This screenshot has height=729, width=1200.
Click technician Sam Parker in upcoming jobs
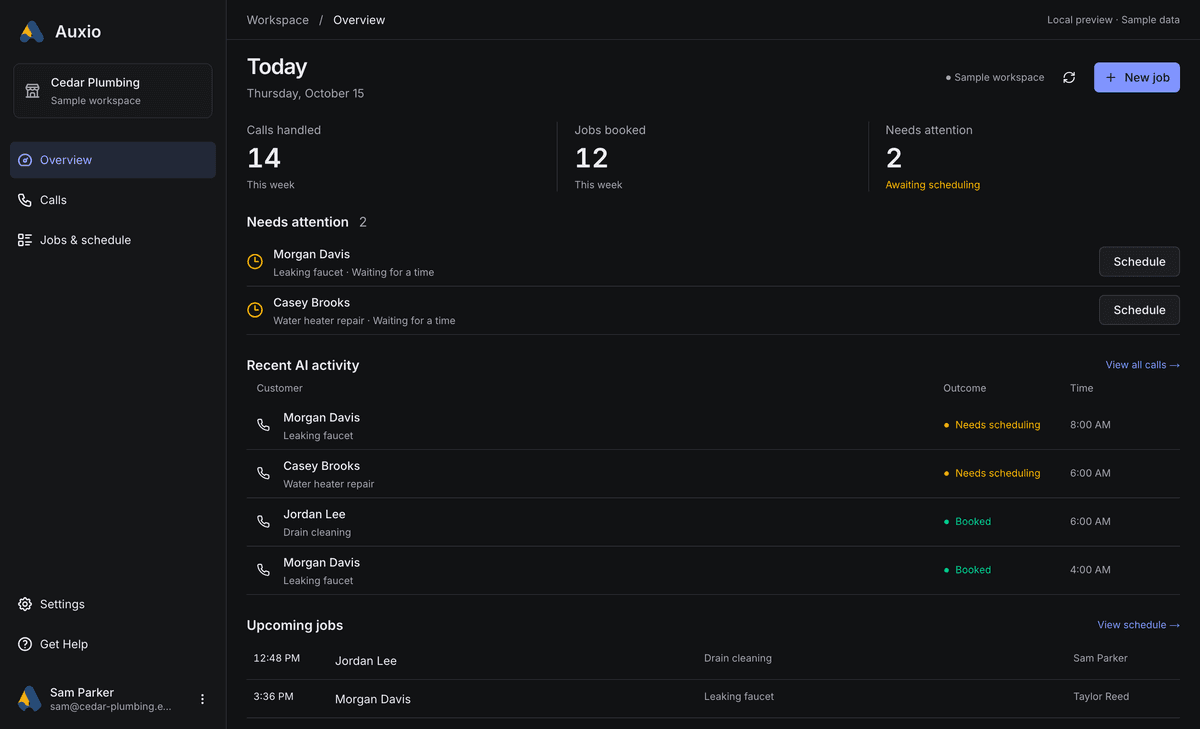(x=1100, y=658)
